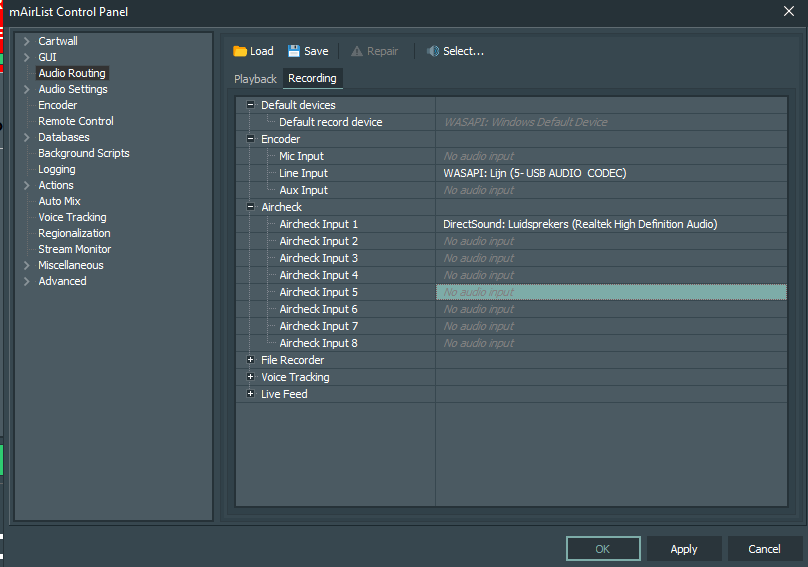Switch to the Playback tab
This screenshot has height=567, width=808.
click(x=255, y=79)
